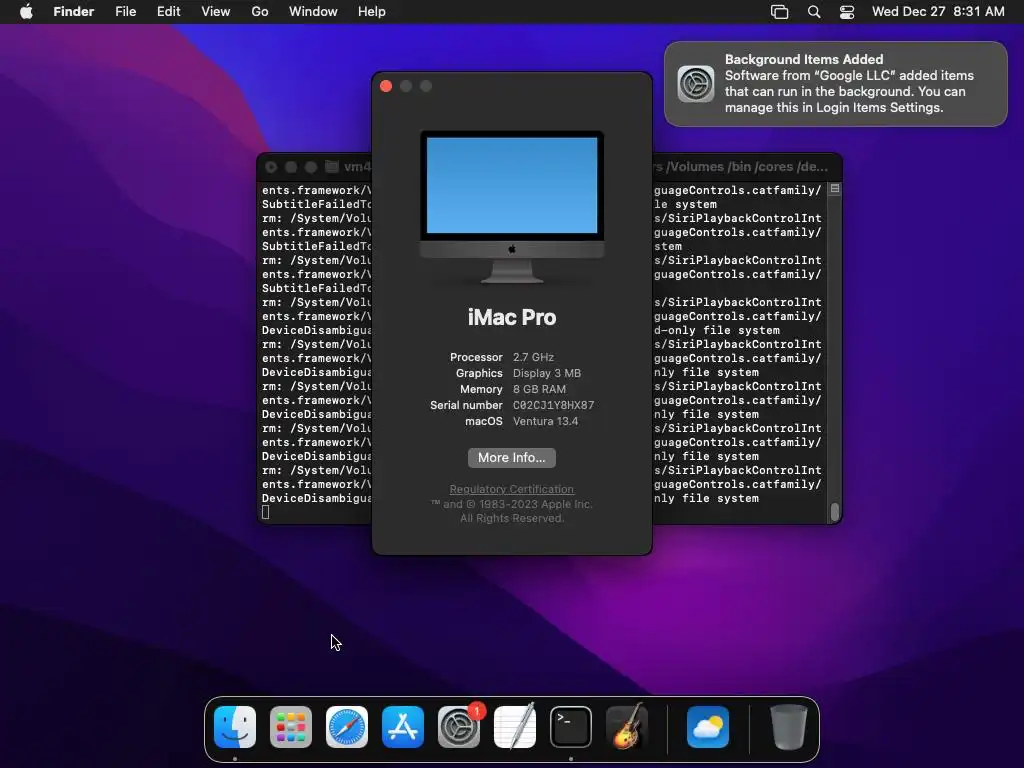Open Finder from the Dock

point(235,727)
